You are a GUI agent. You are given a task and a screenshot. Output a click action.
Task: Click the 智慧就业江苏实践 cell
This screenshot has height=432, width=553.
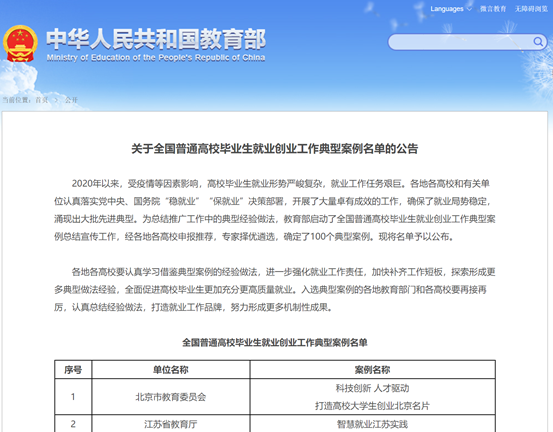(372, 424)
